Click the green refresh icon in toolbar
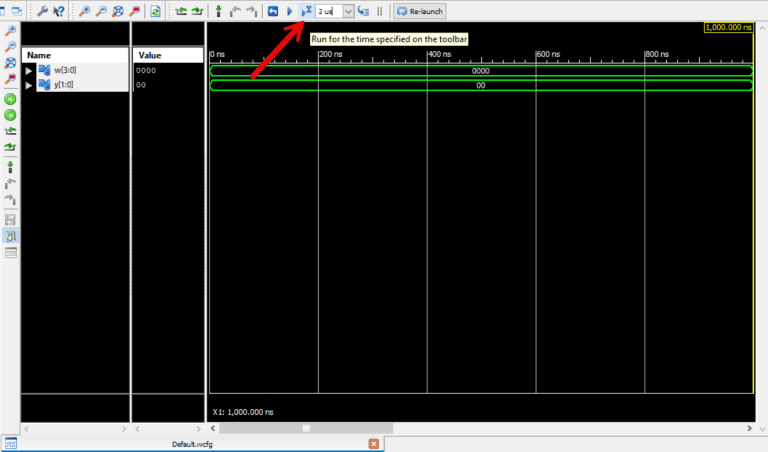 tap(155, 11)
